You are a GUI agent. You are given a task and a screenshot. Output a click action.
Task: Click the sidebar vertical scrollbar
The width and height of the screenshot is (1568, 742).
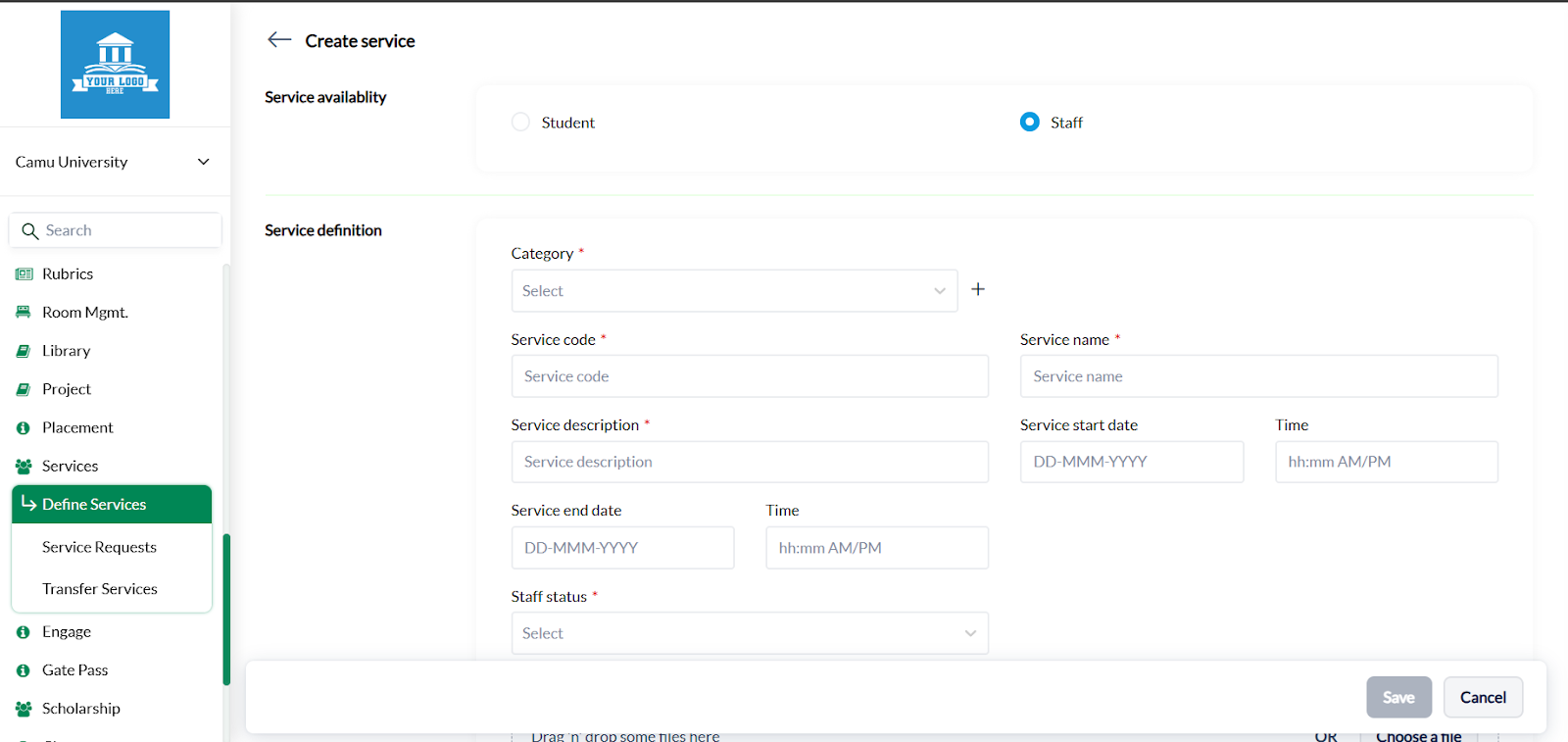(226, 609)
